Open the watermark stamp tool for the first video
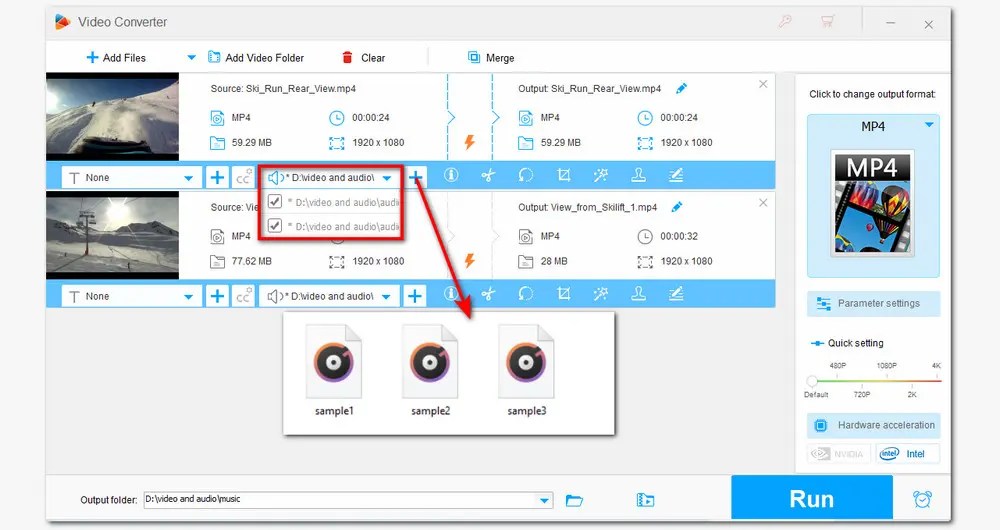 tap(638, 174)
